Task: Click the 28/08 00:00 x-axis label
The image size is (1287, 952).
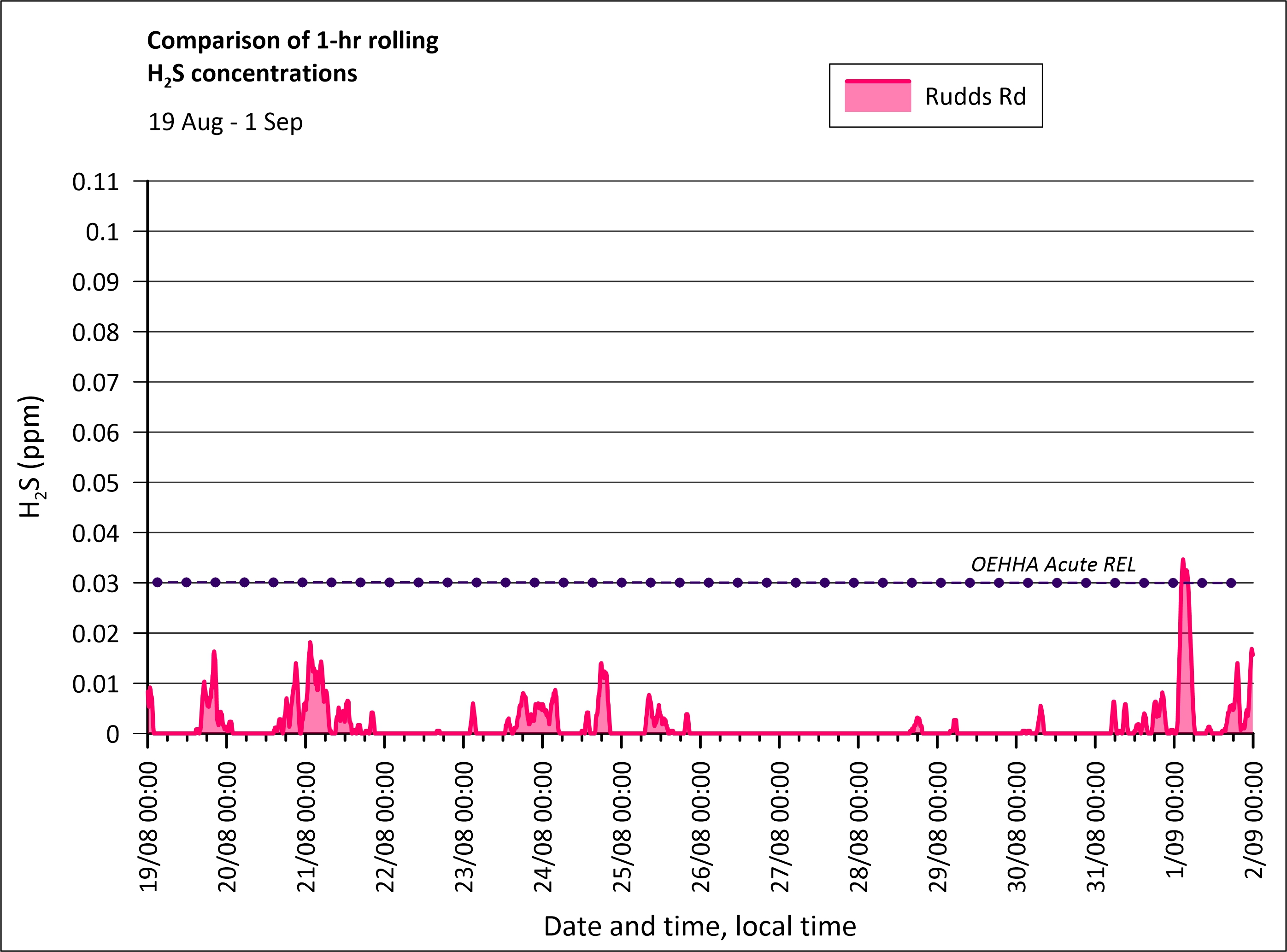Action: (858, 827)
